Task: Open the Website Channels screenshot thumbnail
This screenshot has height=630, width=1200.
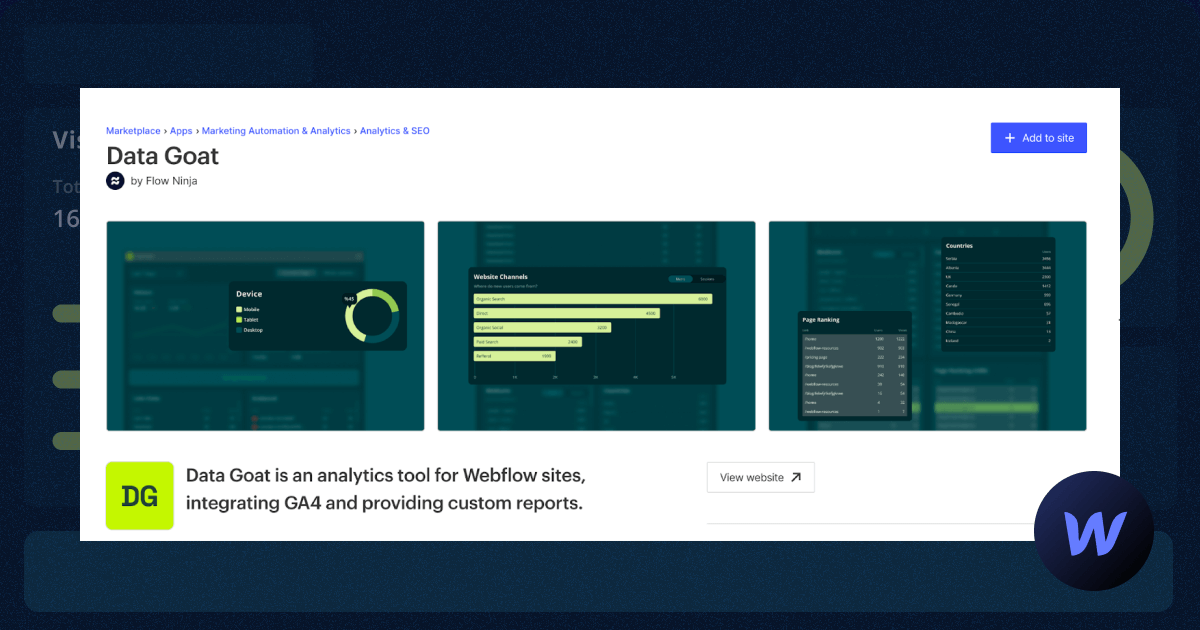Action: [x=597, y=326]
